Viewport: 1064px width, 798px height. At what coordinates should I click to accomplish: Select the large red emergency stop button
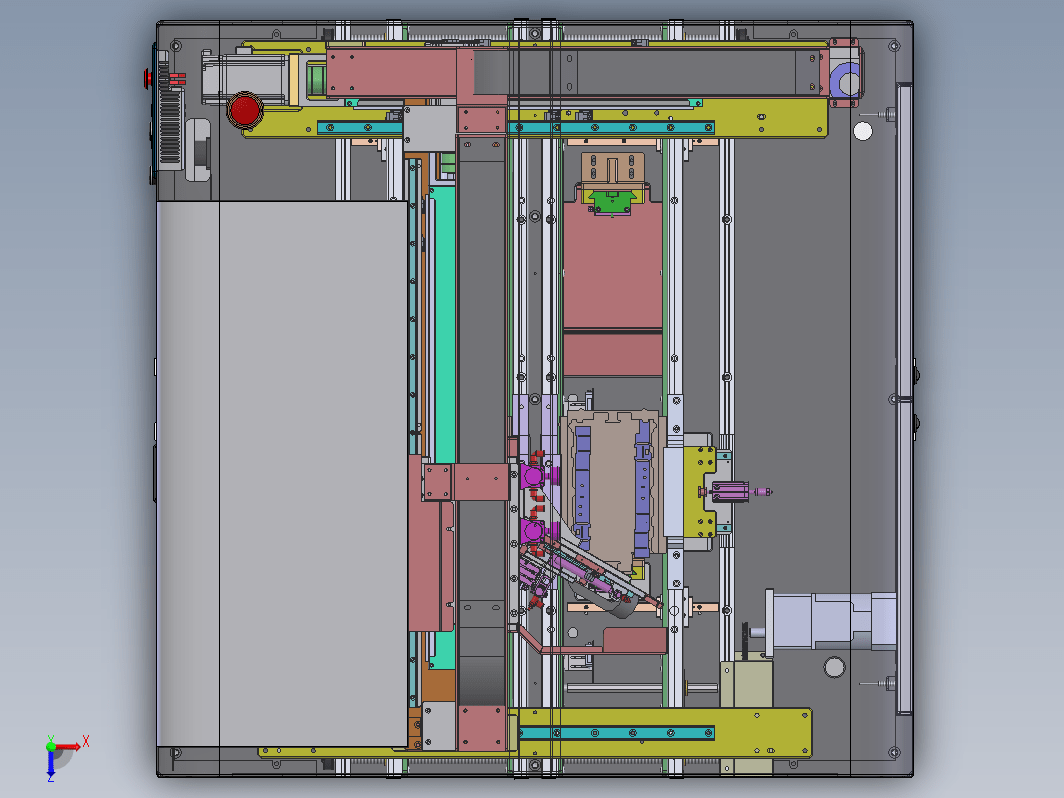tap(245, 110)
